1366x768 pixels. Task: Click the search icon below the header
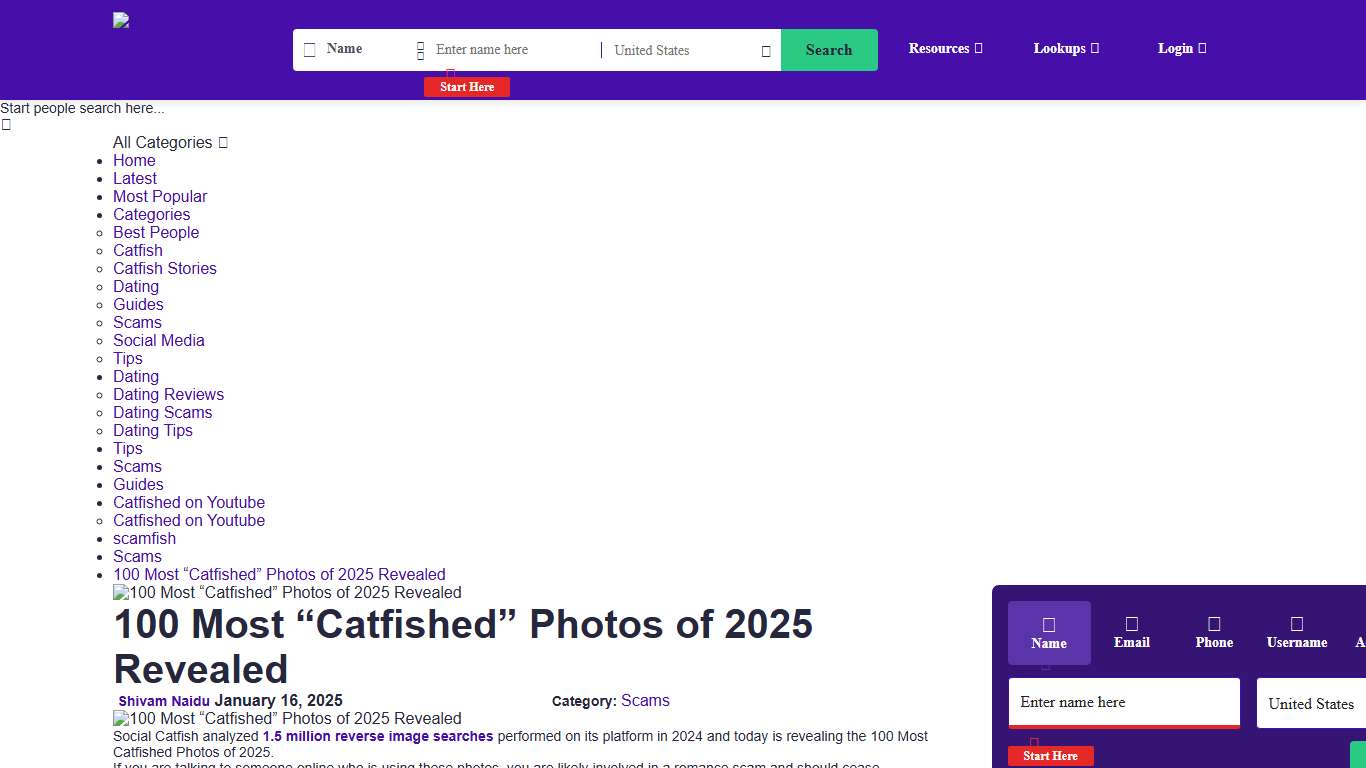point(6,124)
